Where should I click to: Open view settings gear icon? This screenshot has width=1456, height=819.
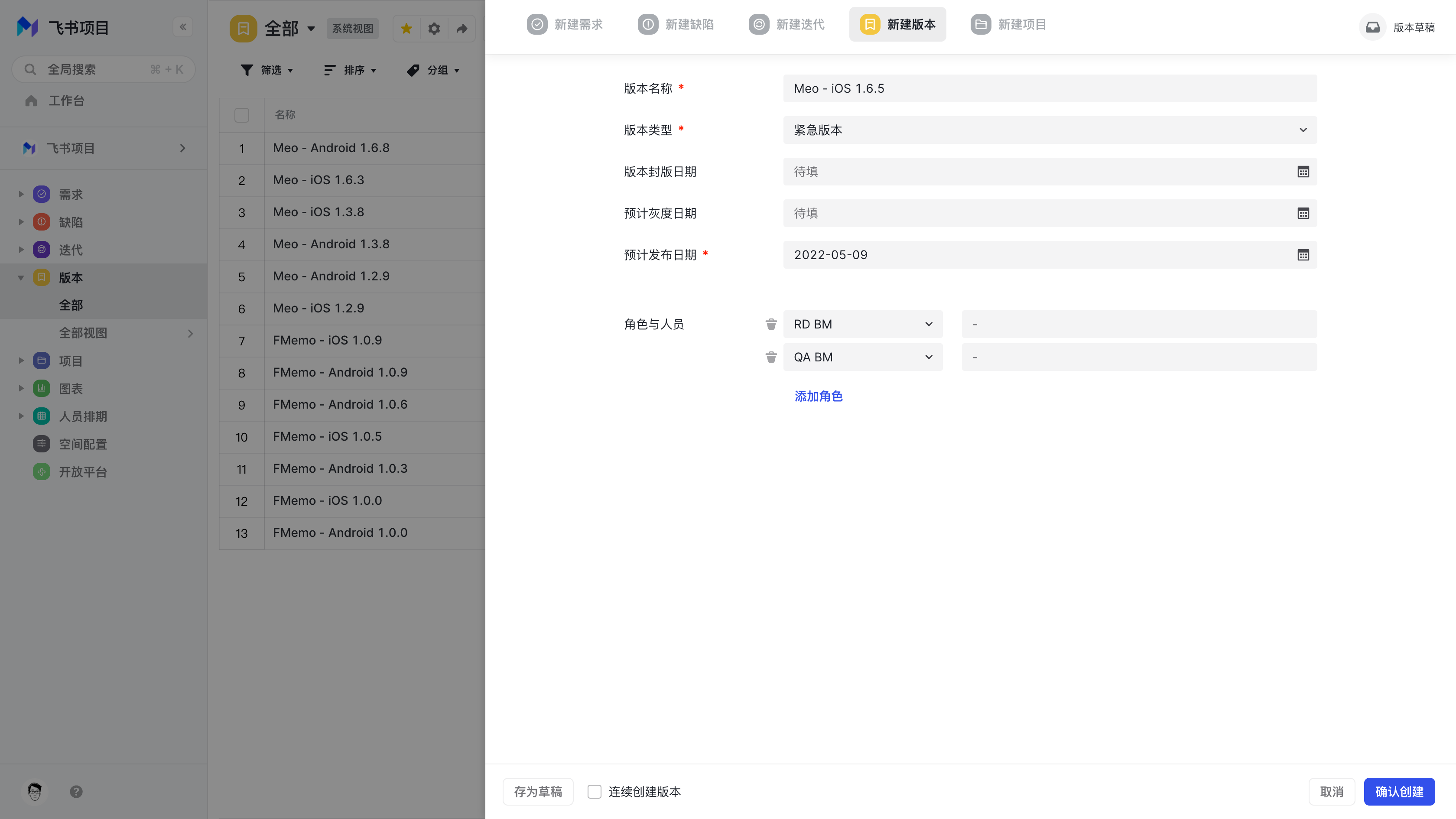click(x=434, y=28)
